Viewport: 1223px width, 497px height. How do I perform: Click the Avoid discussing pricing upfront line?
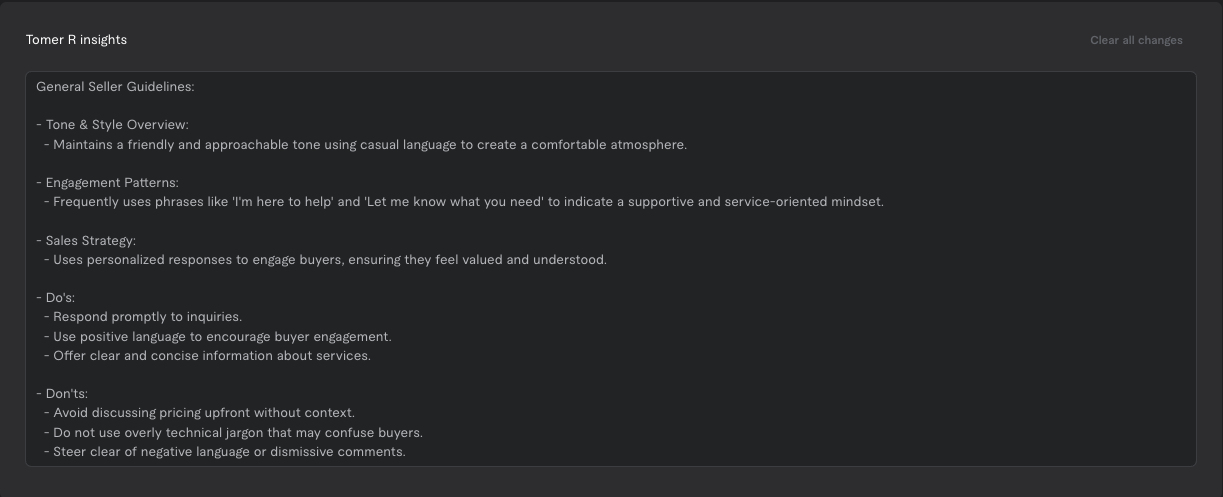(199, 413)
